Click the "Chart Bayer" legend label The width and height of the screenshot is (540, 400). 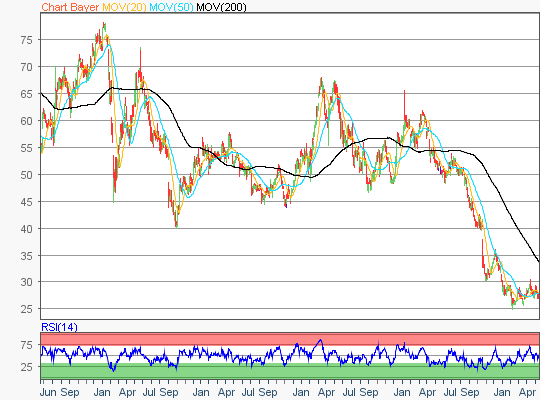[70, 7]
